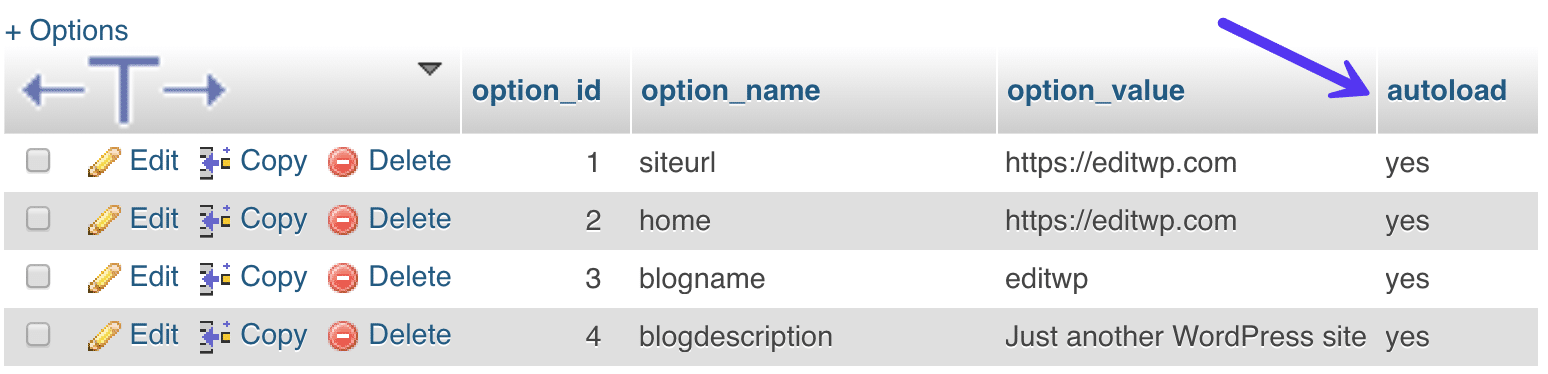Expand the + Options link

67,31
